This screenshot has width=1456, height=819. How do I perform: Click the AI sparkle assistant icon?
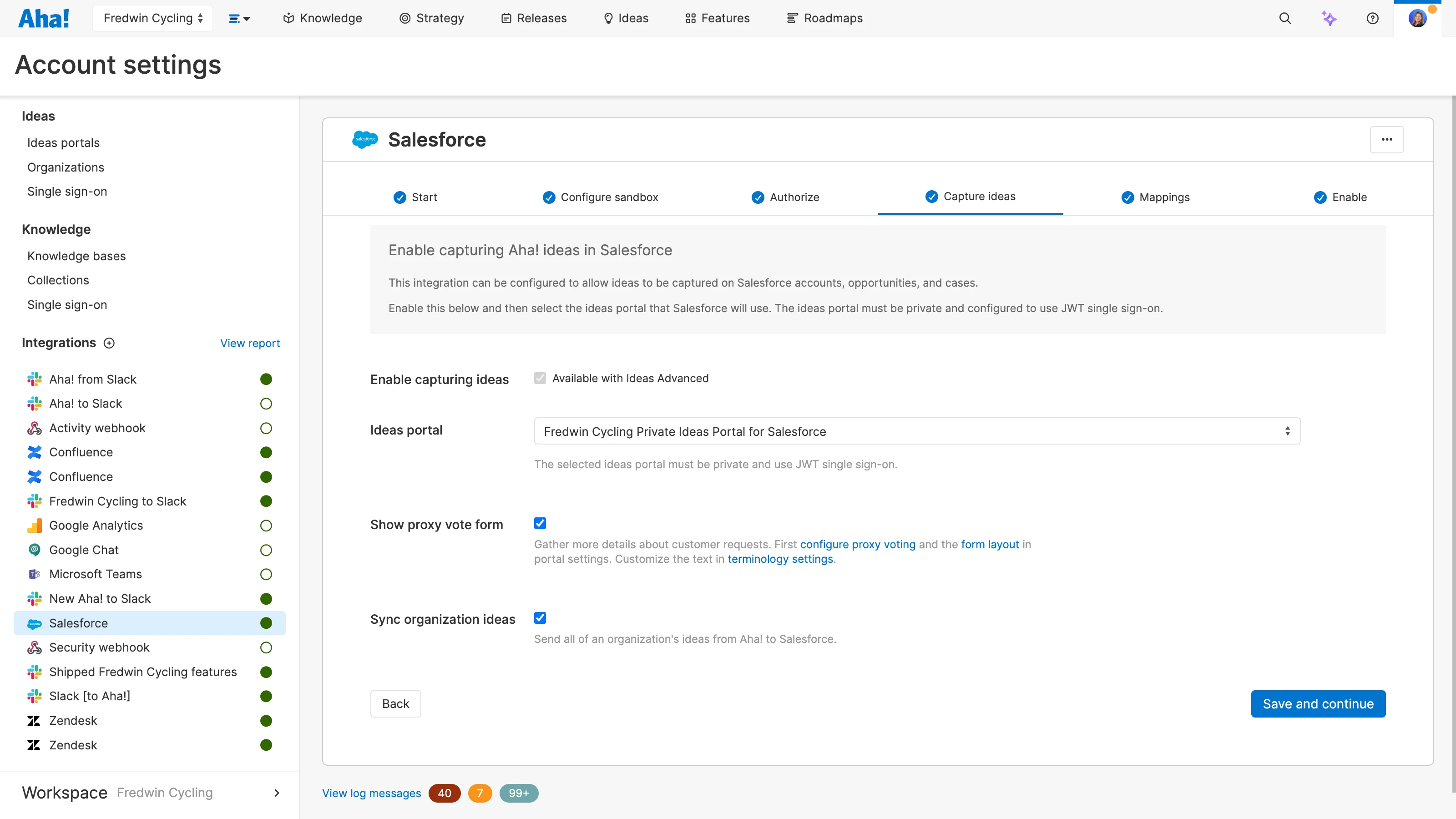point(1329,18)
